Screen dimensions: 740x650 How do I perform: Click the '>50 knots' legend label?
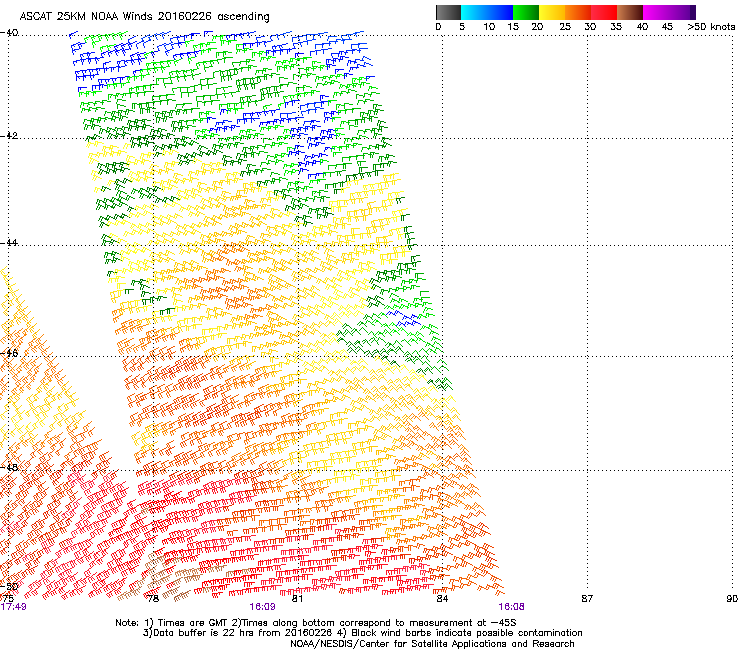tap(711, 27)
